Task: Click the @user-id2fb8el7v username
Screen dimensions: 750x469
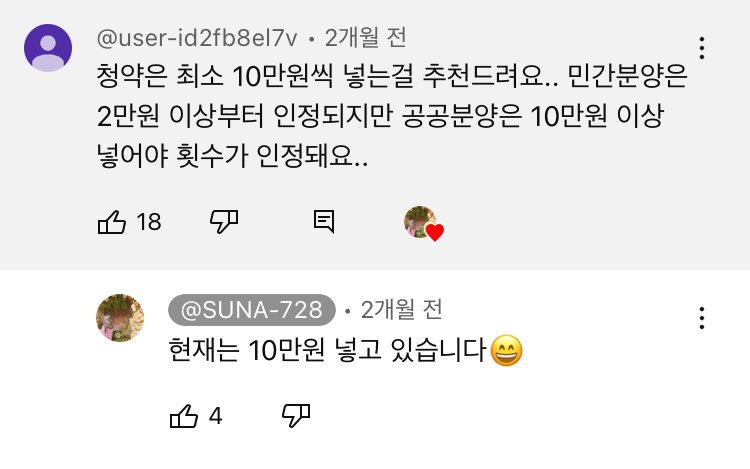Action: tap(196, 39)
